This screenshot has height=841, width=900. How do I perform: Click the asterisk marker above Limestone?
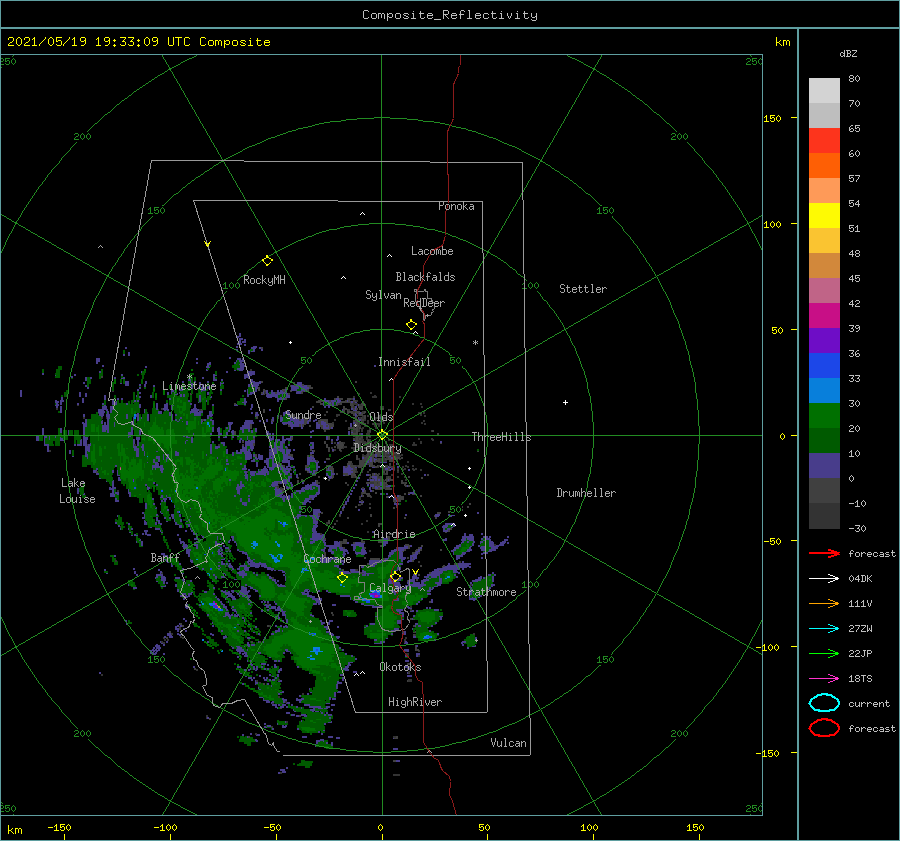189,377
